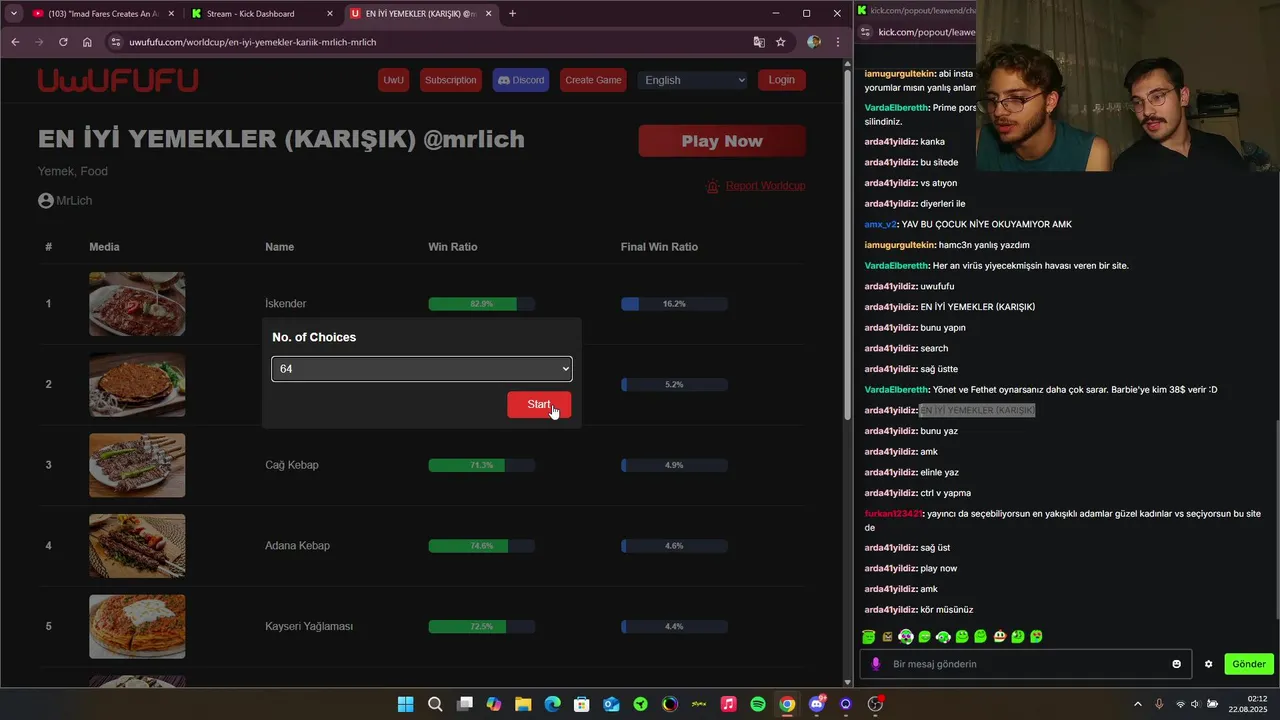Click the envelope emote in chat row

click(887, 637)
